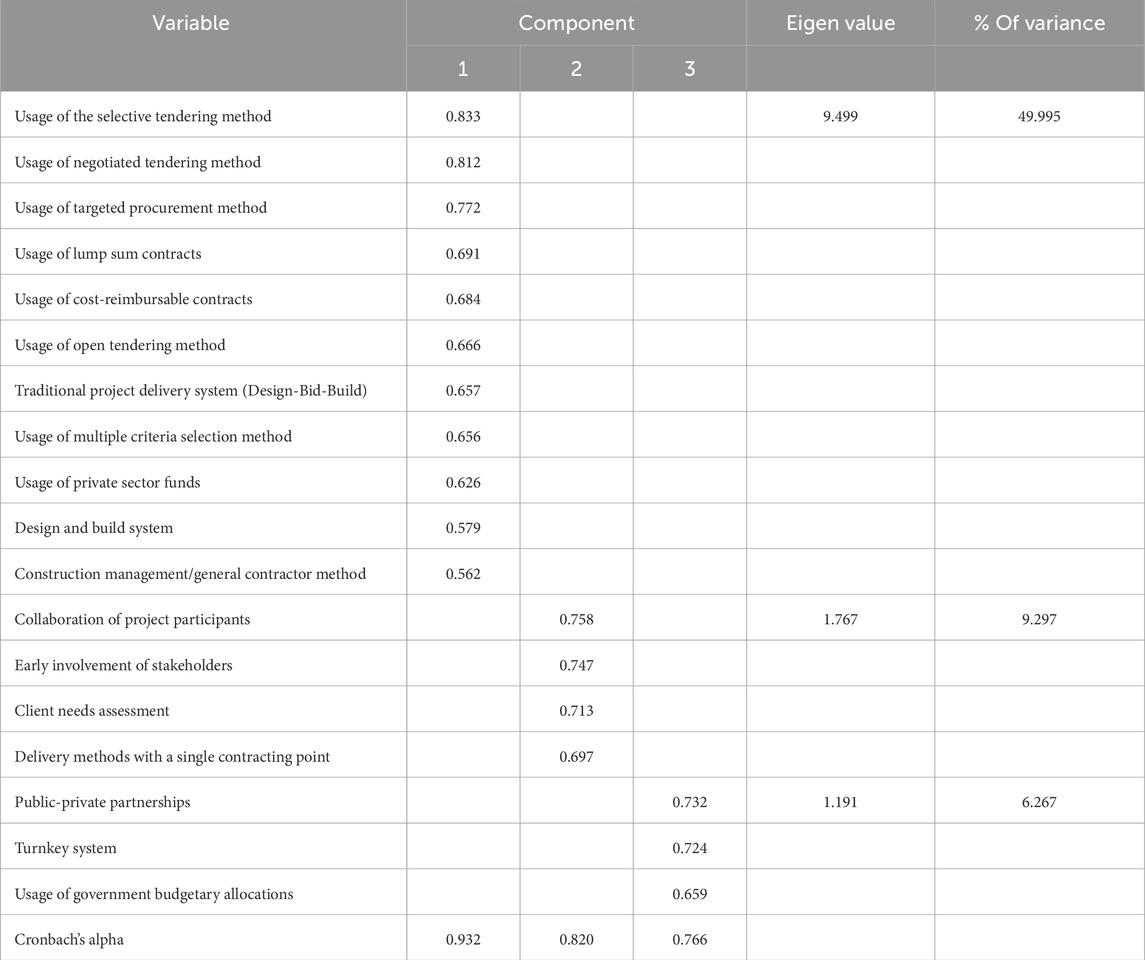This screenshot has height=960, width=1145.
Task: Click the loading 0.684
Action: click(x=463, y=299)
